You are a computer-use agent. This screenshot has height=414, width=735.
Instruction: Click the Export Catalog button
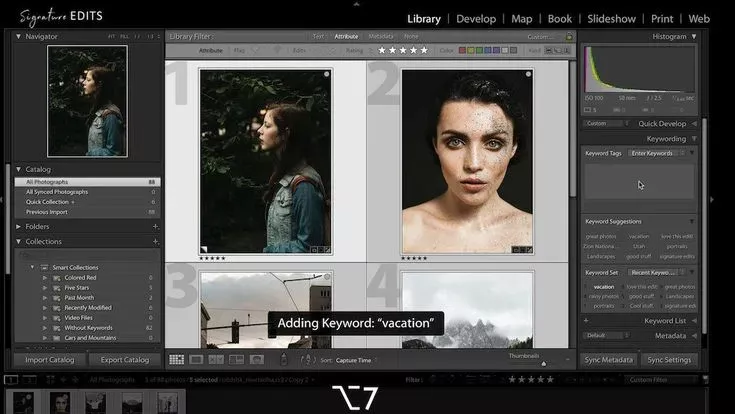pyautogui.click(x=125, y=360)
